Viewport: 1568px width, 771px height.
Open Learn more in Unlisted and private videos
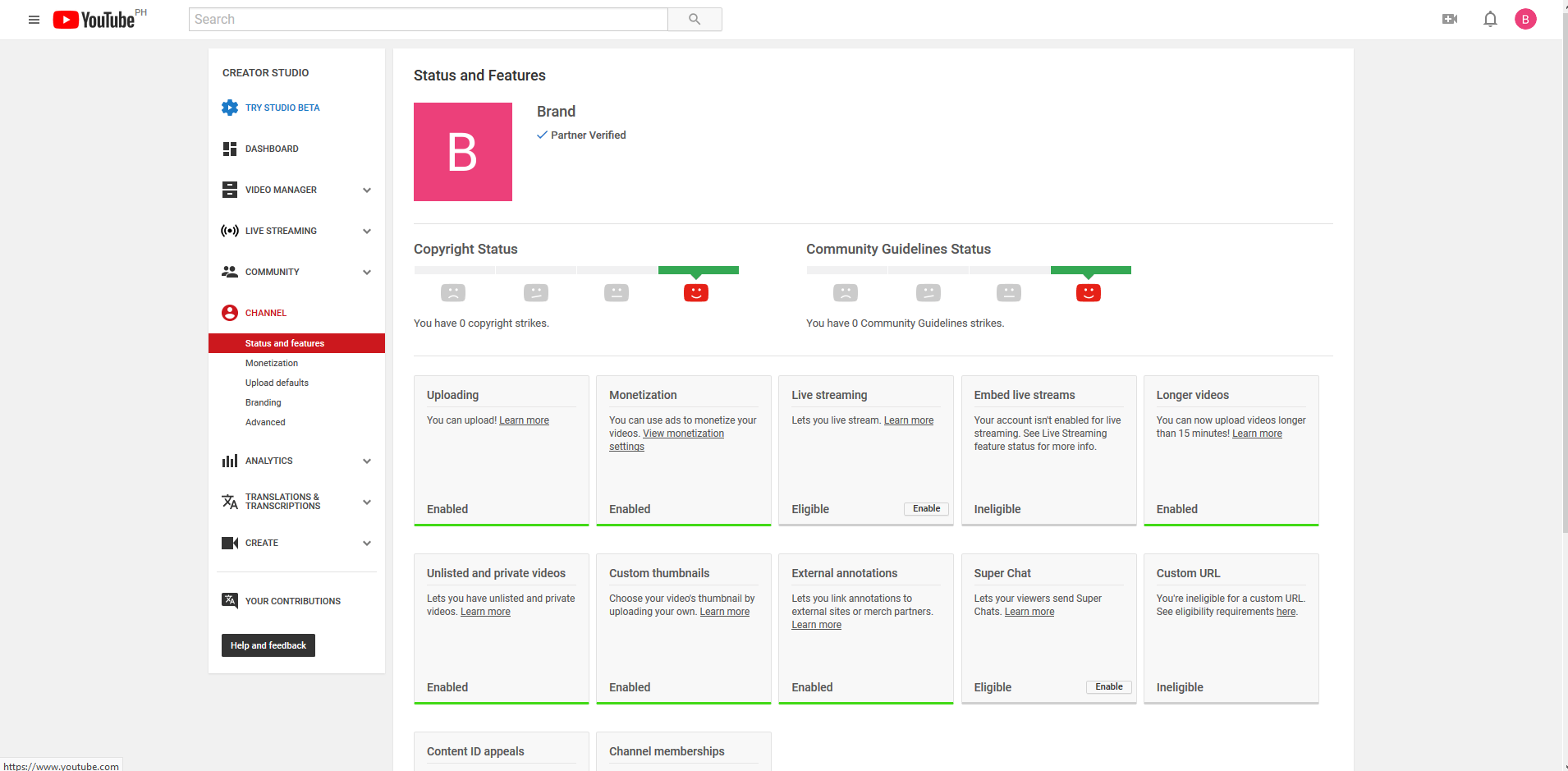(485, 612)
